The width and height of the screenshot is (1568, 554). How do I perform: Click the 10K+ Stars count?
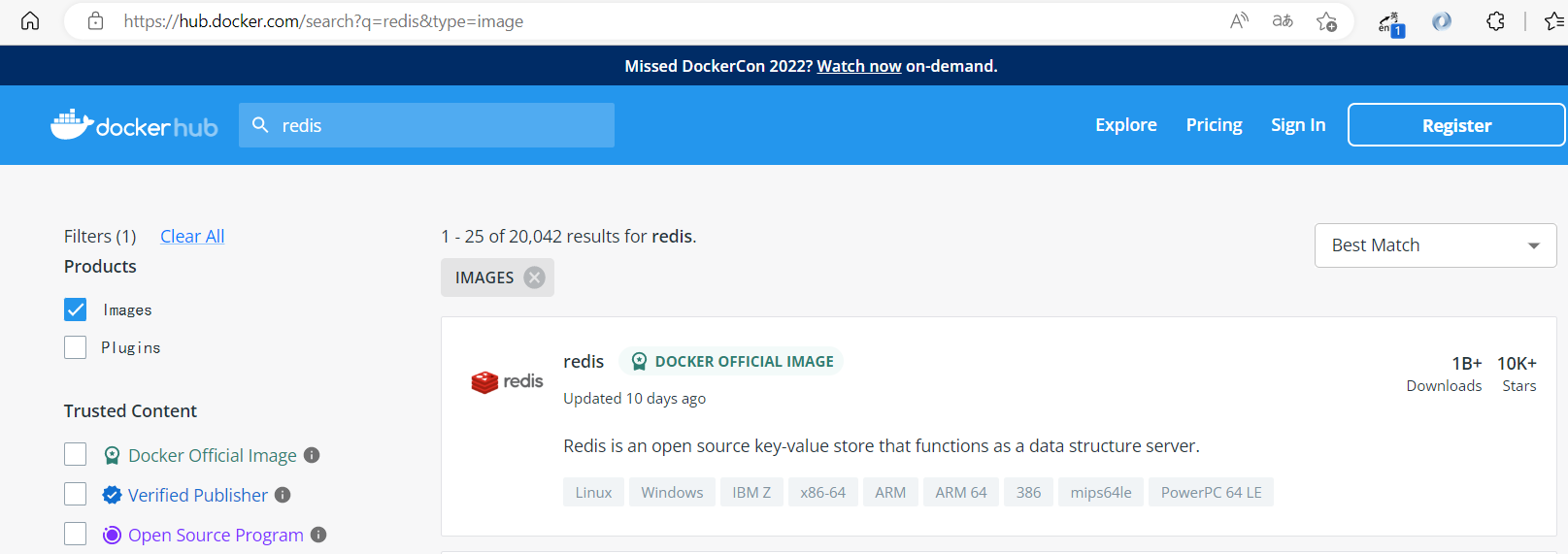(1518, 374)
